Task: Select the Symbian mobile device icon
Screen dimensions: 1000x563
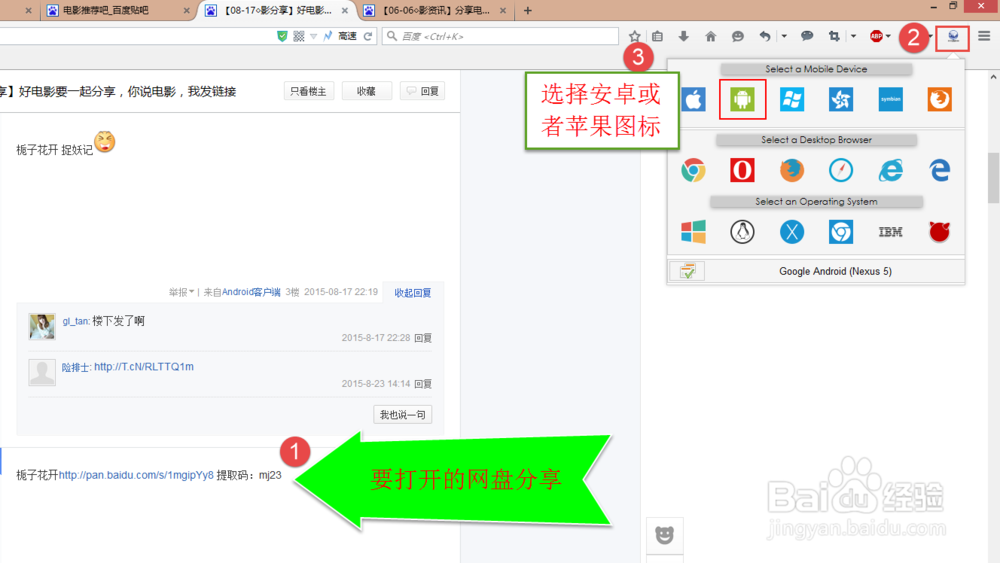Action: (890, 99)
